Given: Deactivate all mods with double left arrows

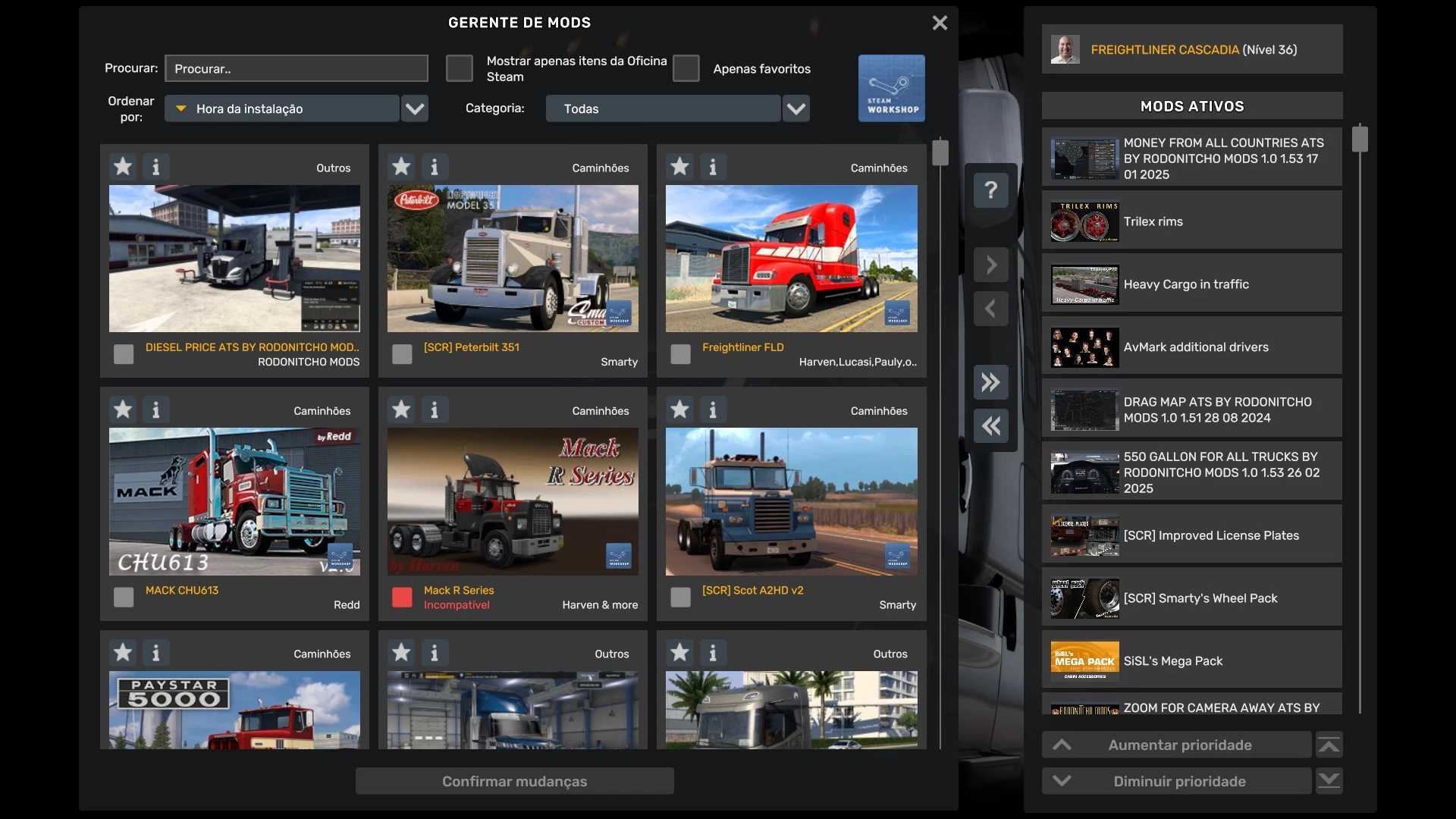Looking at the screenshot, I should pyautogui.click(x=990, y=426).
